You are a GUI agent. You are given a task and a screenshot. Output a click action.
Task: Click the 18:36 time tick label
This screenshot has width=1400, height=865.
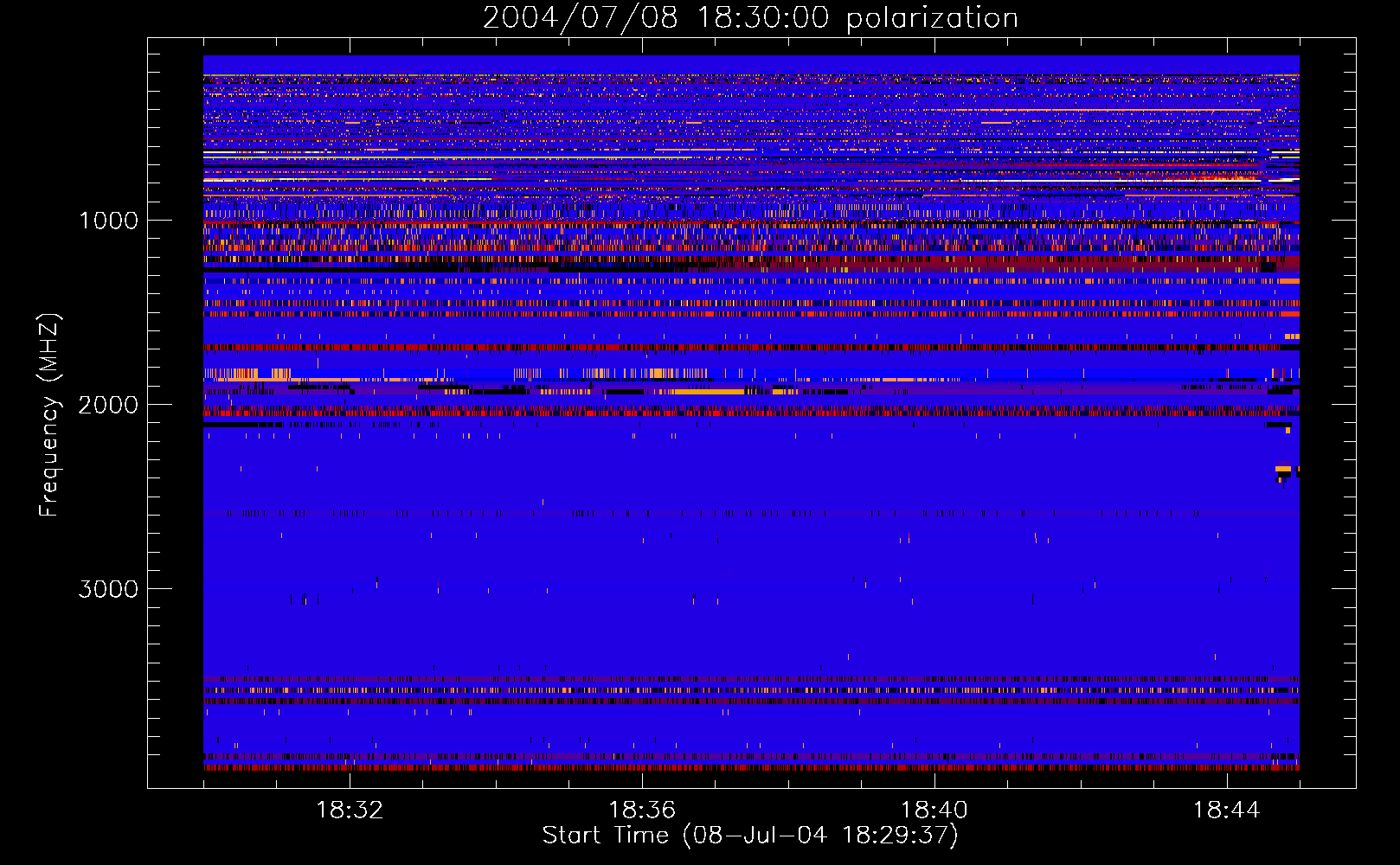point(642,811)
